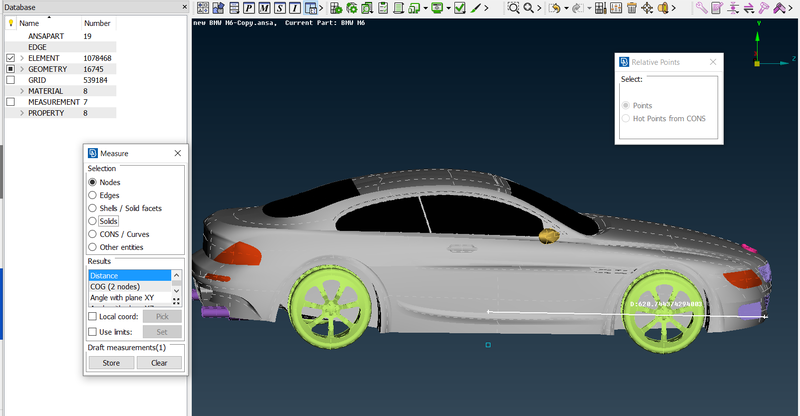Check the GRID visibility checkbox
The width and height of the screenshot is (800, 416).
pos(11,80)
